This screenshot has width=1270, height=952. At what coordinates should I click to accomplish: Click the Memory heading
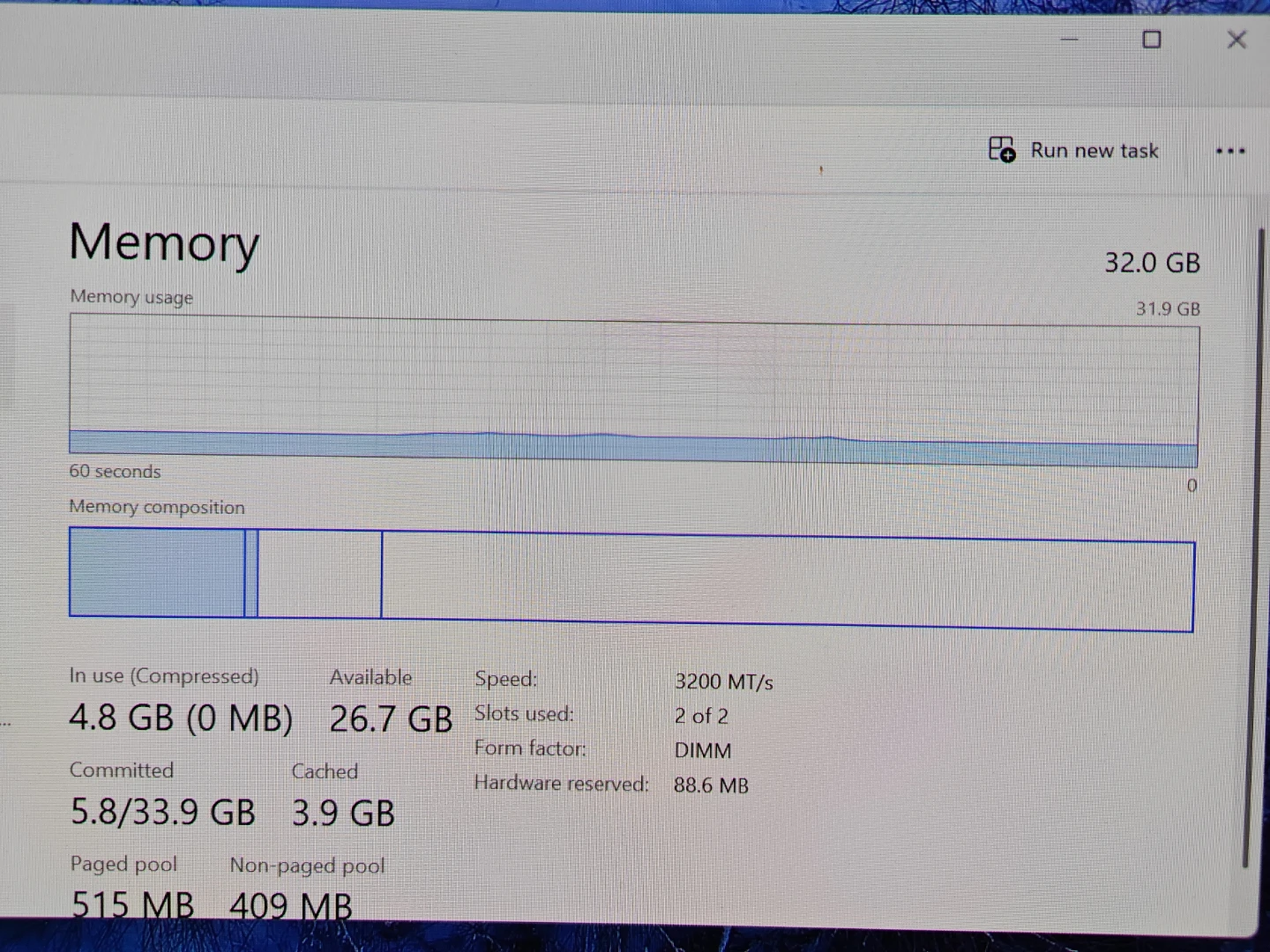(x=164, y=242)
